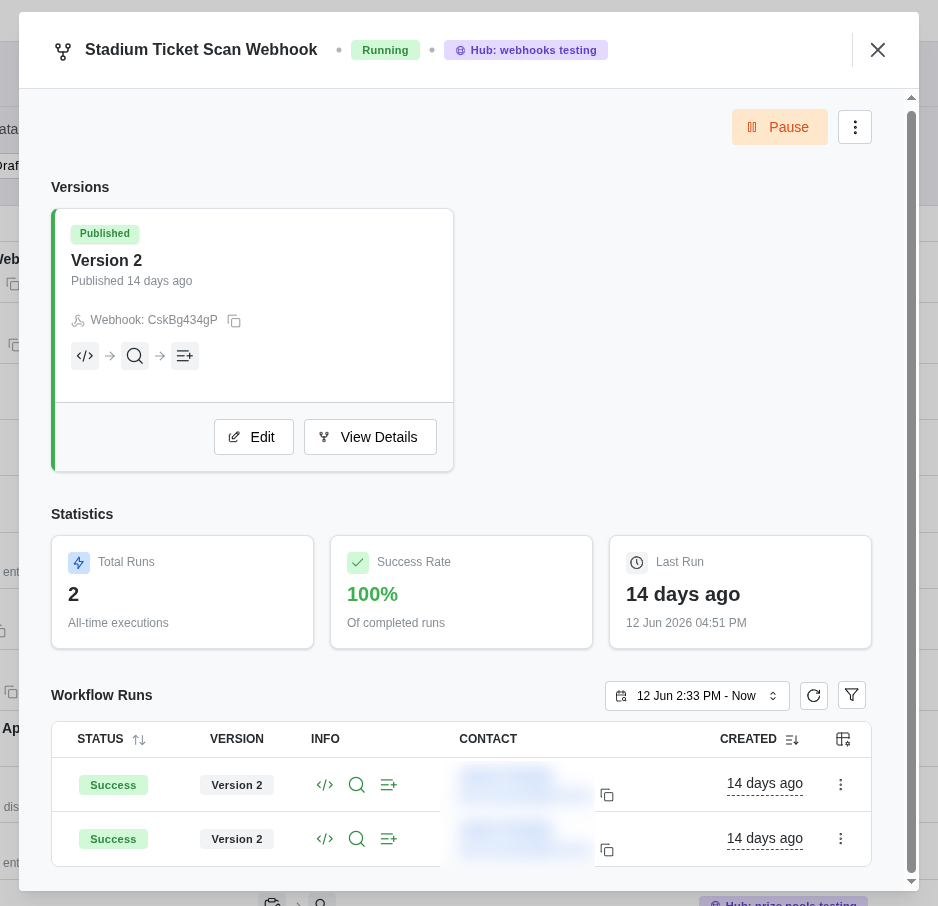Refresh the workflow runs list

814,695
